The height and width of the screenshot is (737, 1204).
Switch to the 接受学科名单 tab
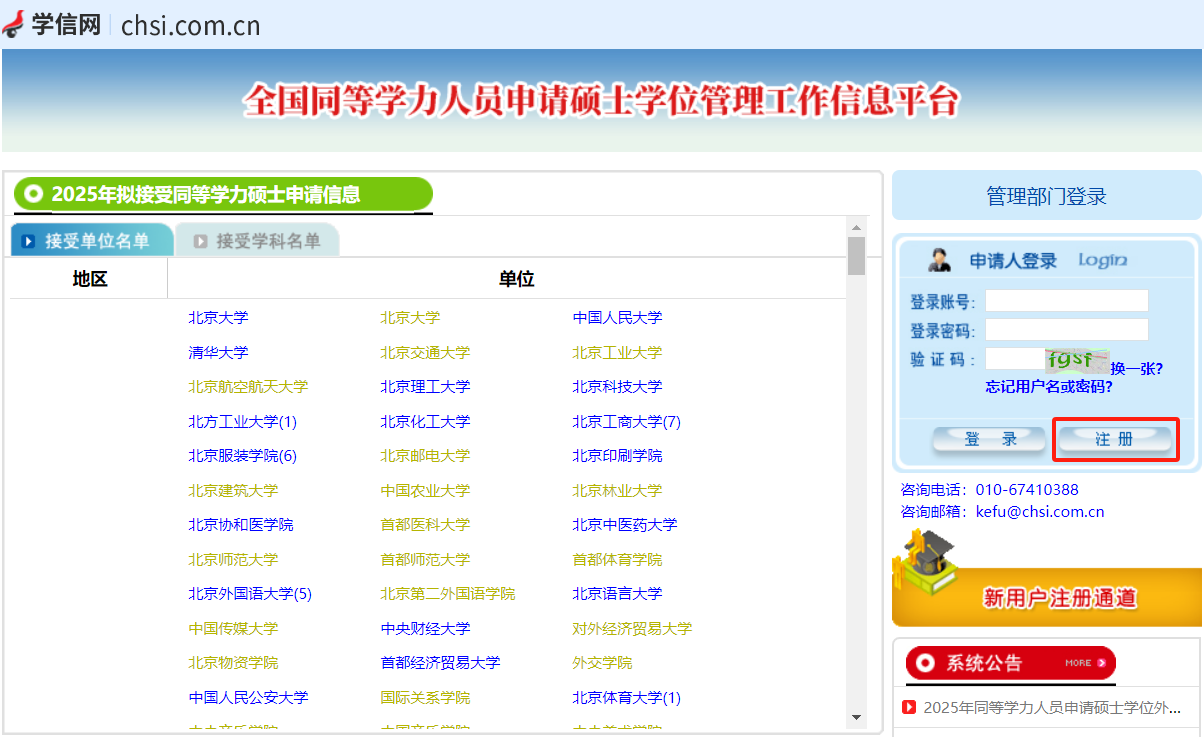(x=258, y=241)
